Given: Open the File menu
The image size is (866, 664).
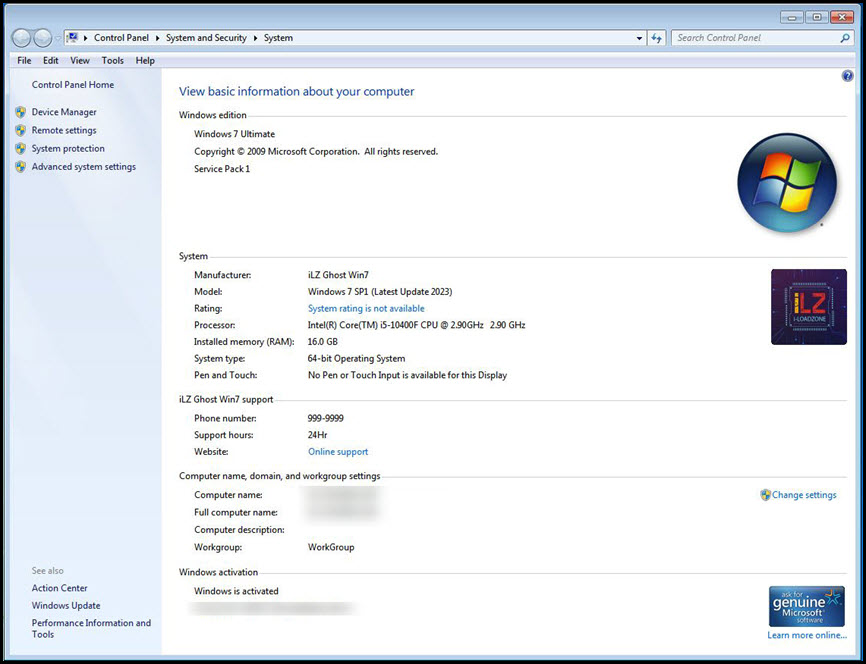Looking at the screenshot, I should [x=24, y=61].
